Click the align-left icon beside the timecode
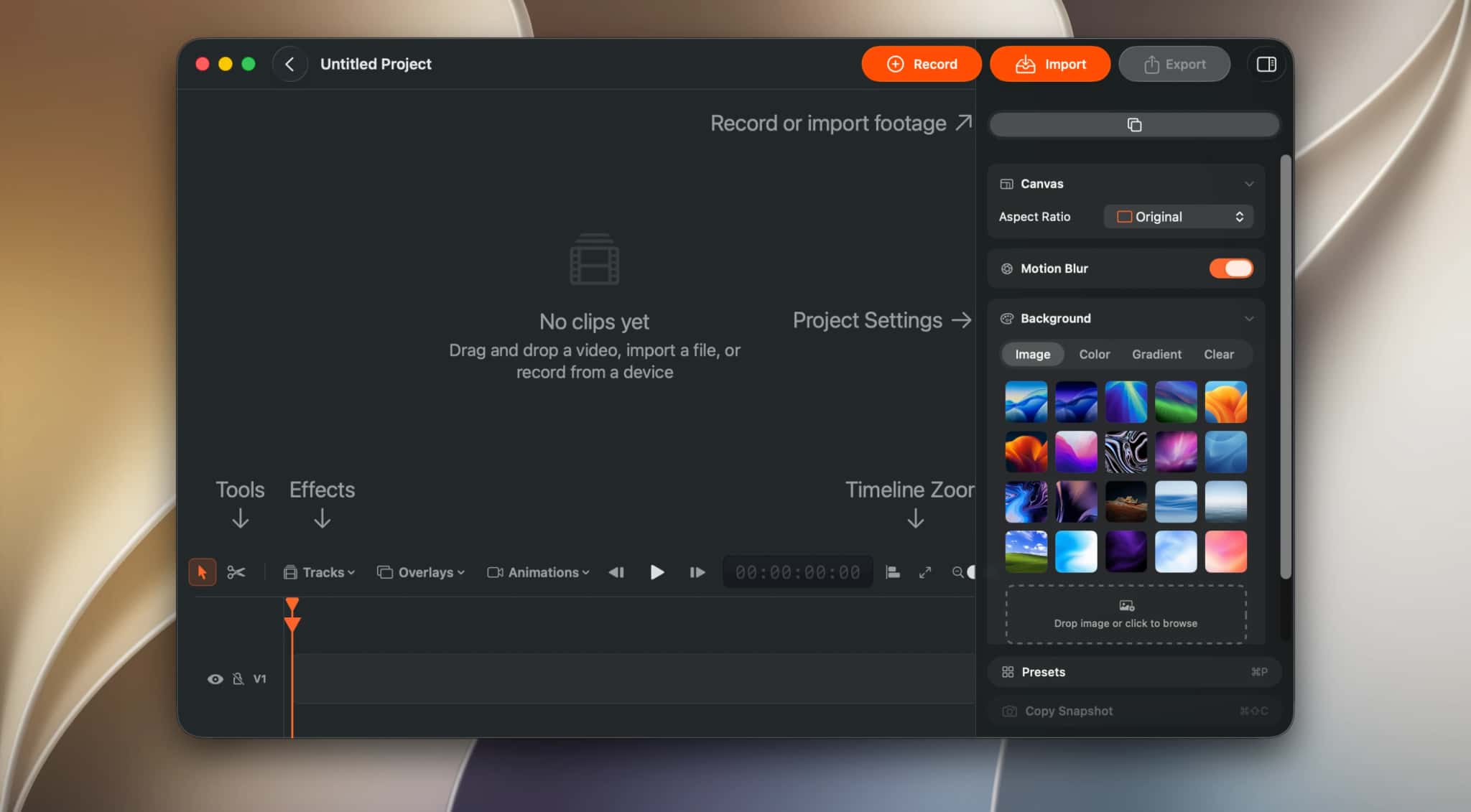1471x812 pixels. [893, 572]
